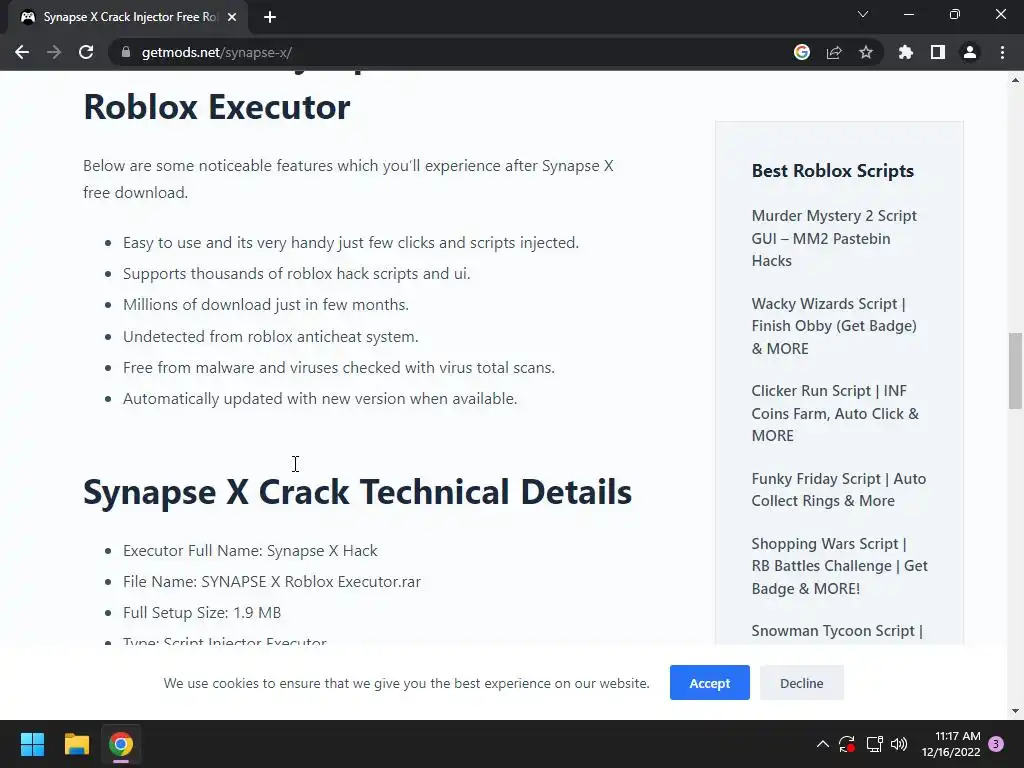1024x768 pixels.
Task: Click 'Millions of download just in few months.'
Action: point(266,305)
